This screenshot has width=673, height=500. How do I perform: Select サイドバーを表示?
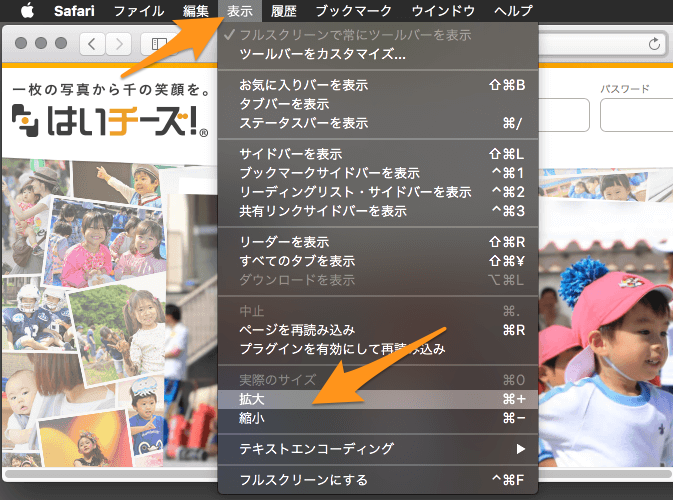pyautogui.click(x=378, y=154)
